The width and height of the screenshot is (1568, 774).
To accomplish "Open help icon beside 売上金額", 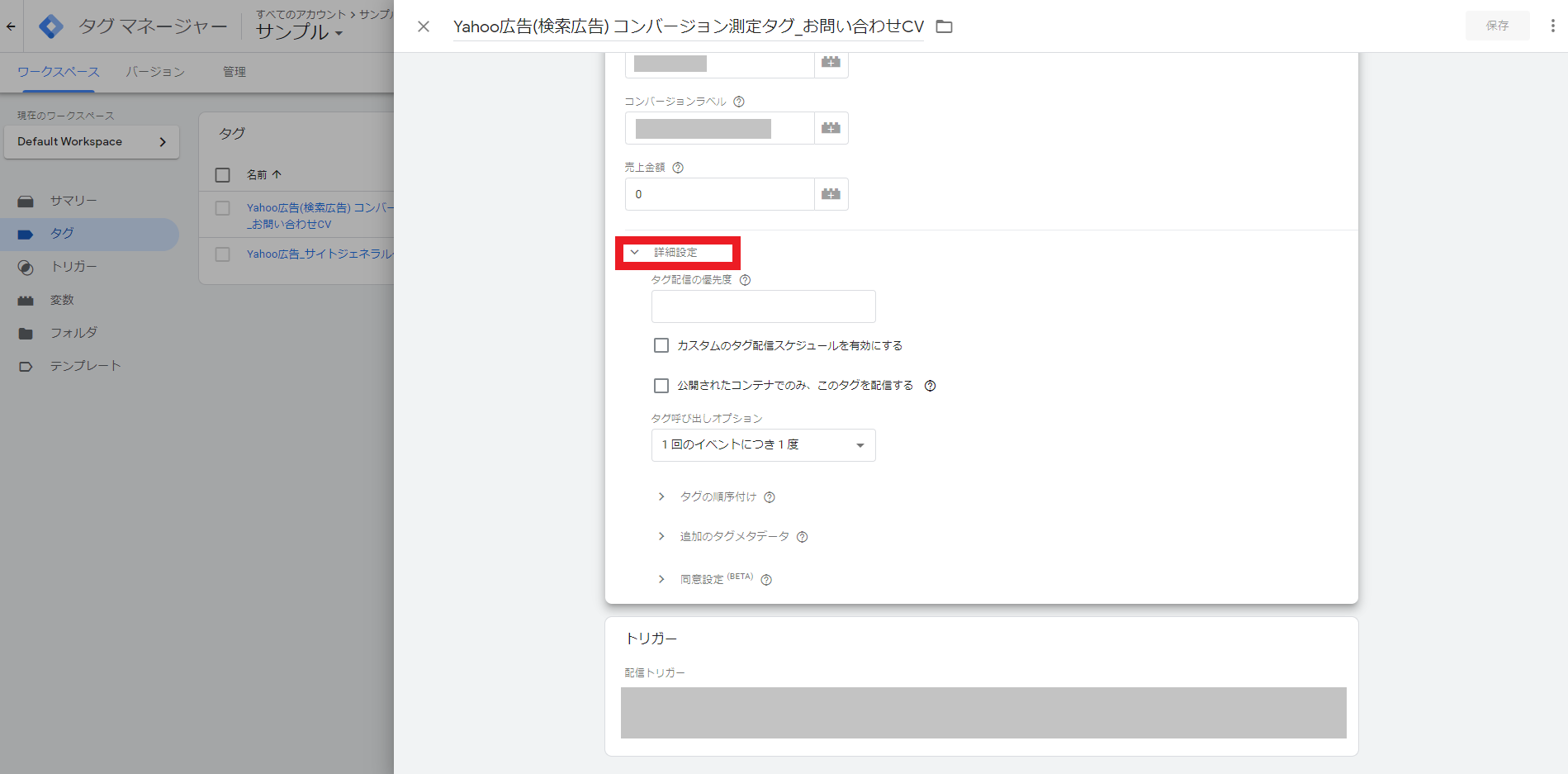I will coord(678,168).
